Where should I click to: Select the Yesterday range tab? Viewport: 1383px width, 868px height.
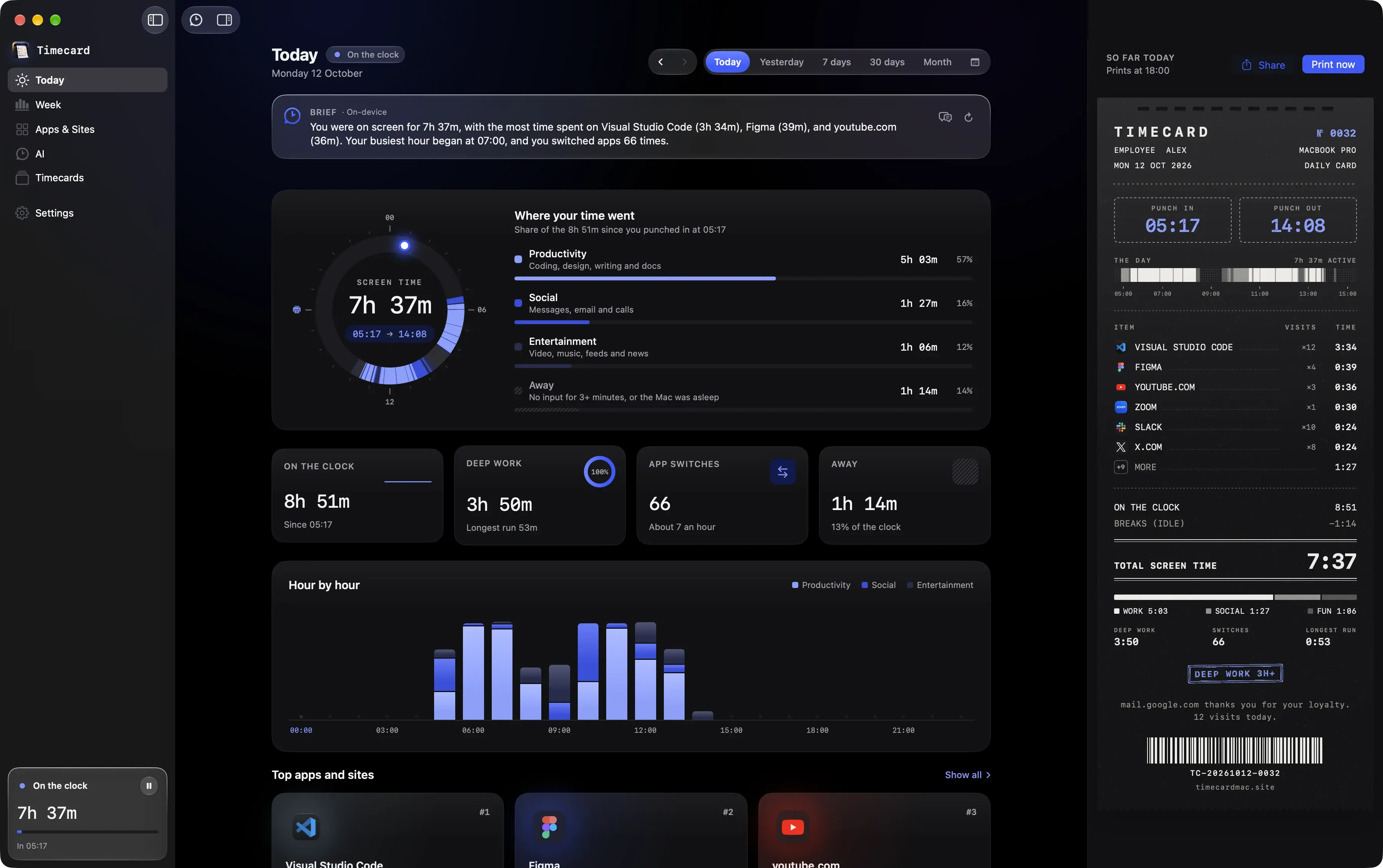pos(781,62)
